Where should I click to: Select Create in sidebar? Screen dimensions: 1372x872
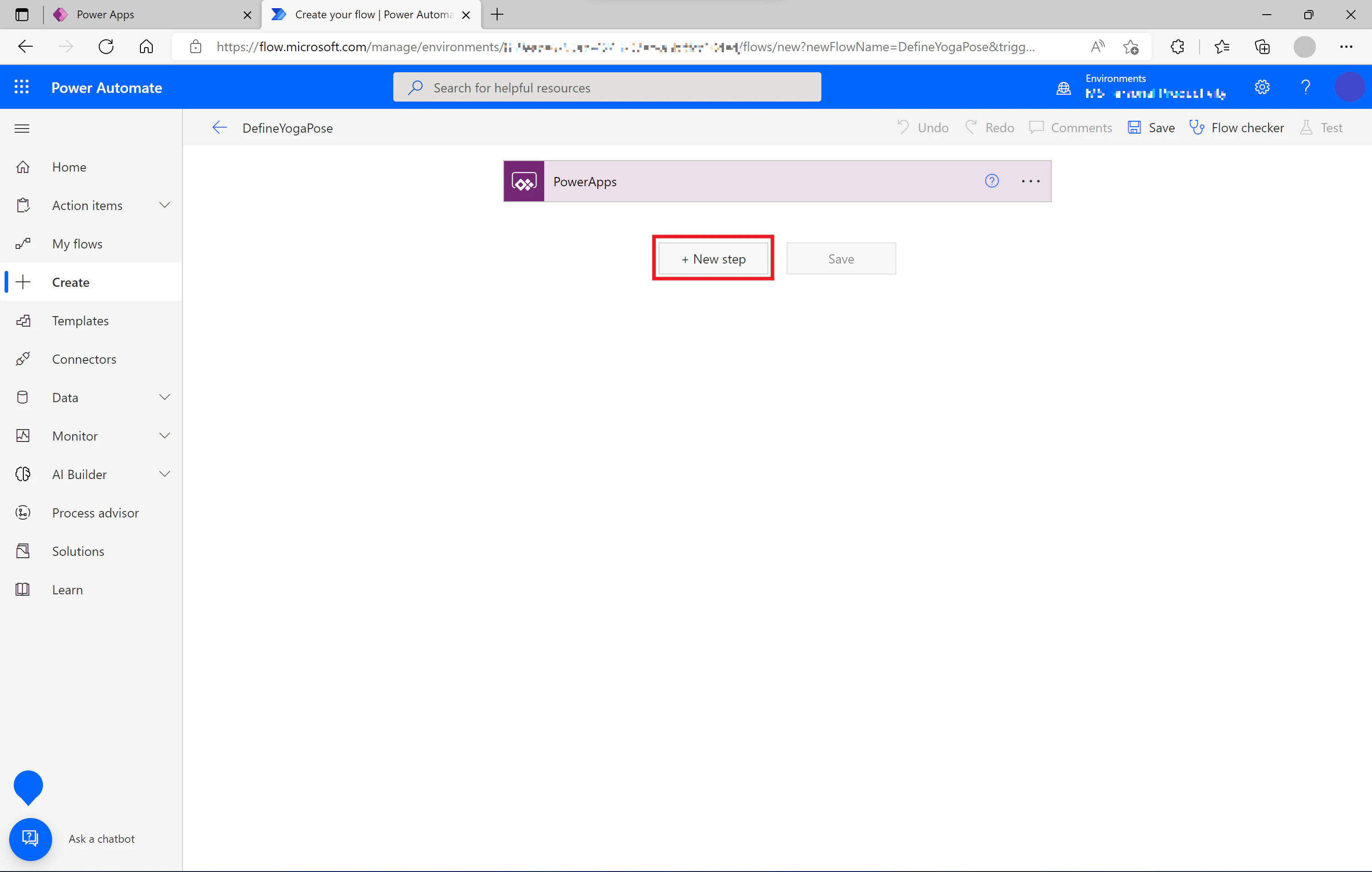pyautogui.click(x=91, y=282)
